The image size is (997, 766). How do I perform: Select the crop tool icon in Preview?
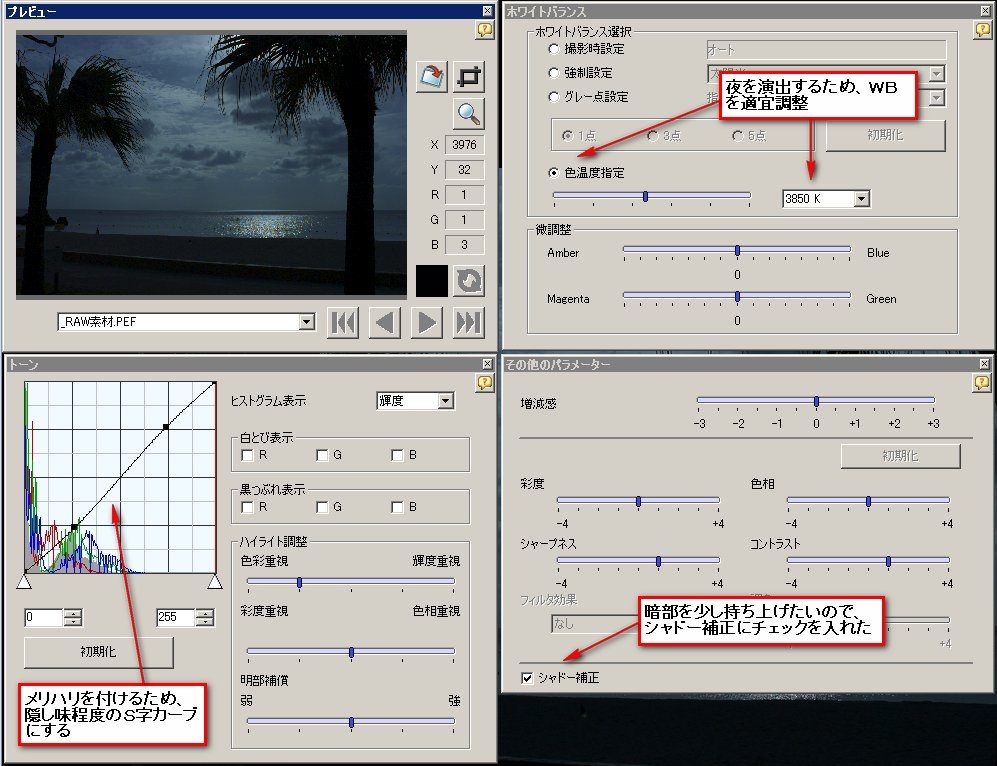[469, 77]
